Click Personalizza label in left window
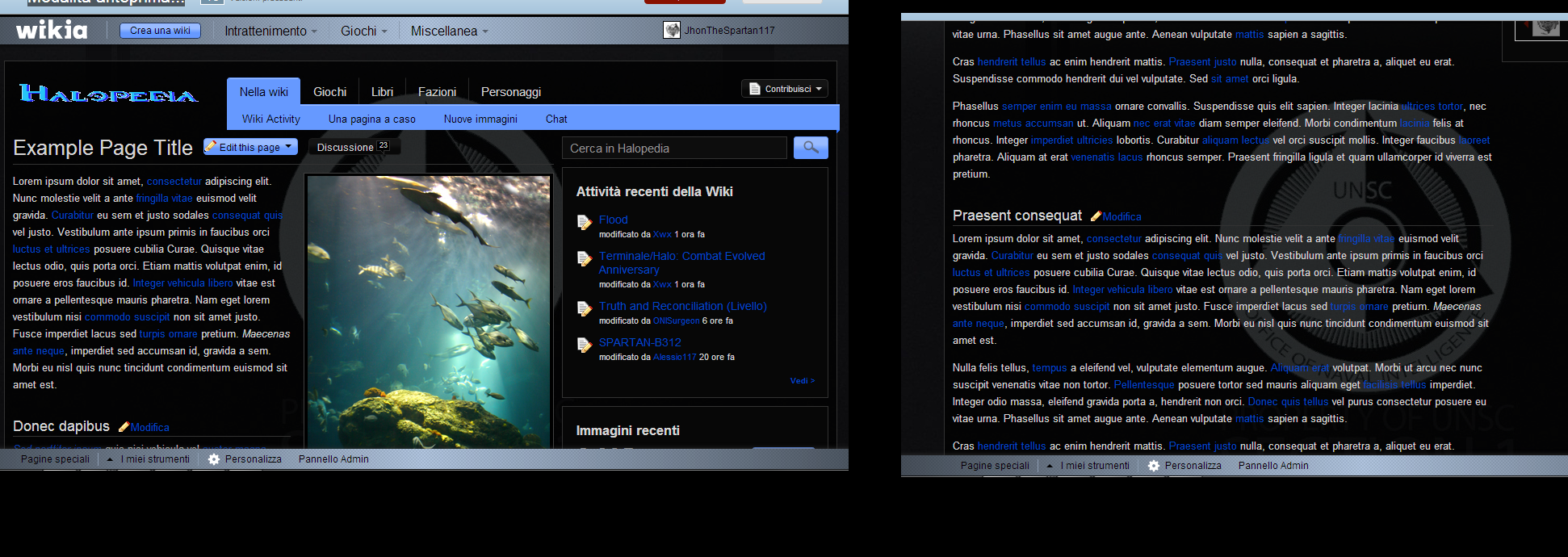The height and width of the screenshot is (557, 1568). [253, 459]
